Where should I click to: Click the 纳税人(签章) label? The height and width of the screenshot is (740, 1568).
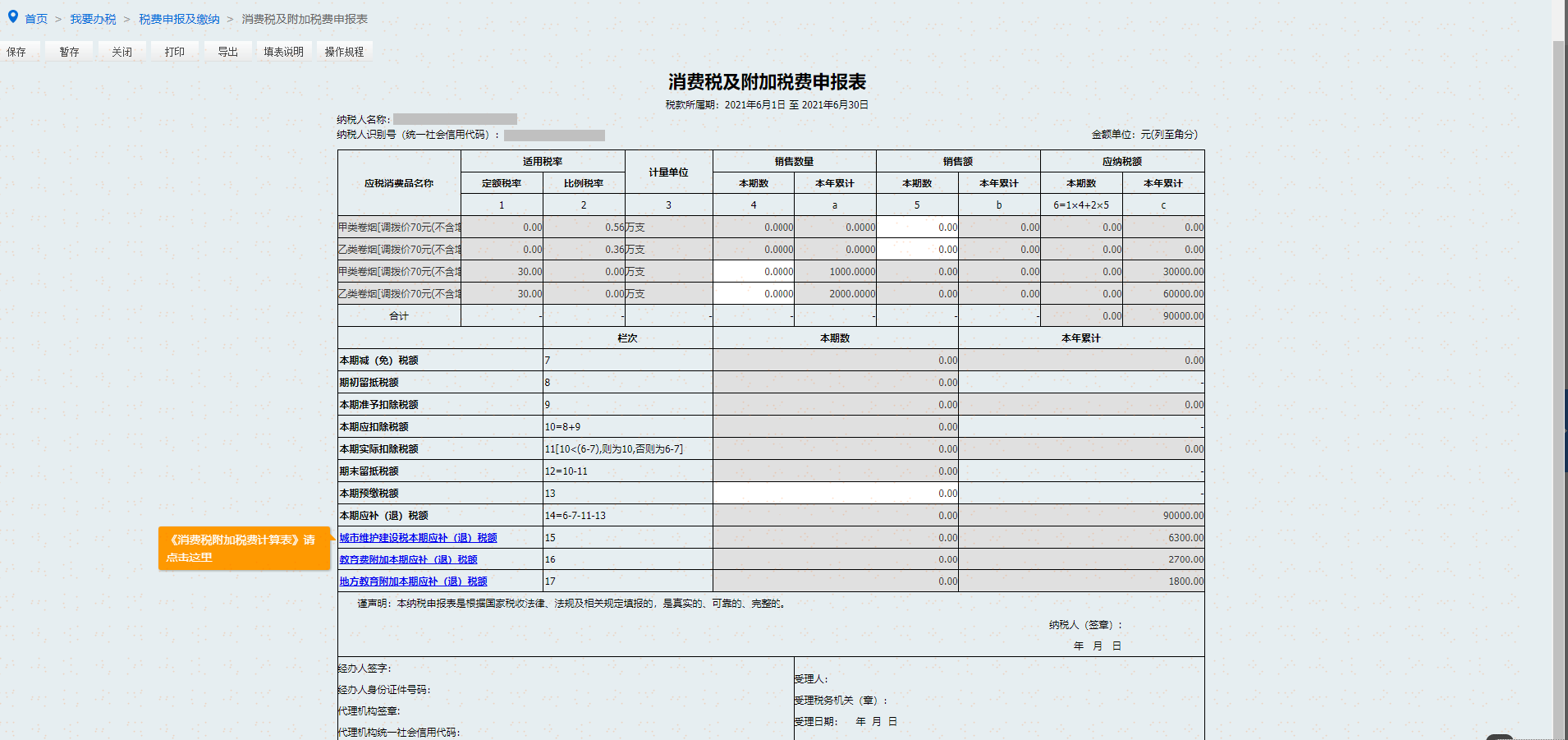pos(1085,625)
